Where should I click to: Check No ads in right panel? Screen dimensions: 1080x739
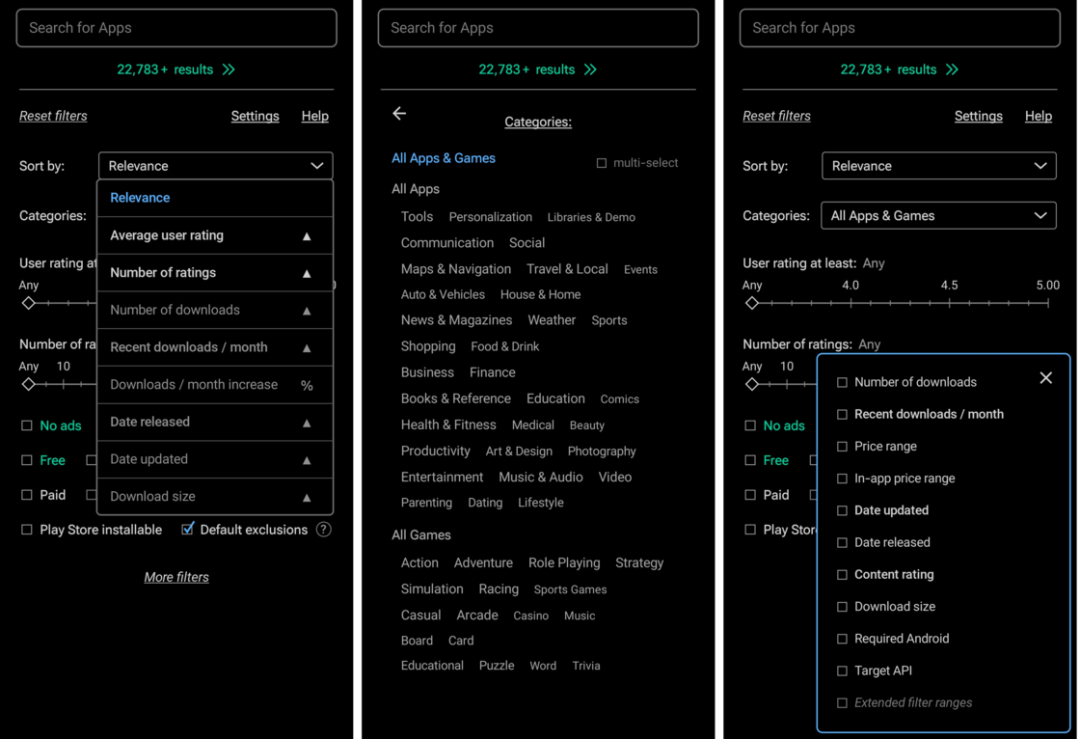pyautogui.click(x=750, y=426)
